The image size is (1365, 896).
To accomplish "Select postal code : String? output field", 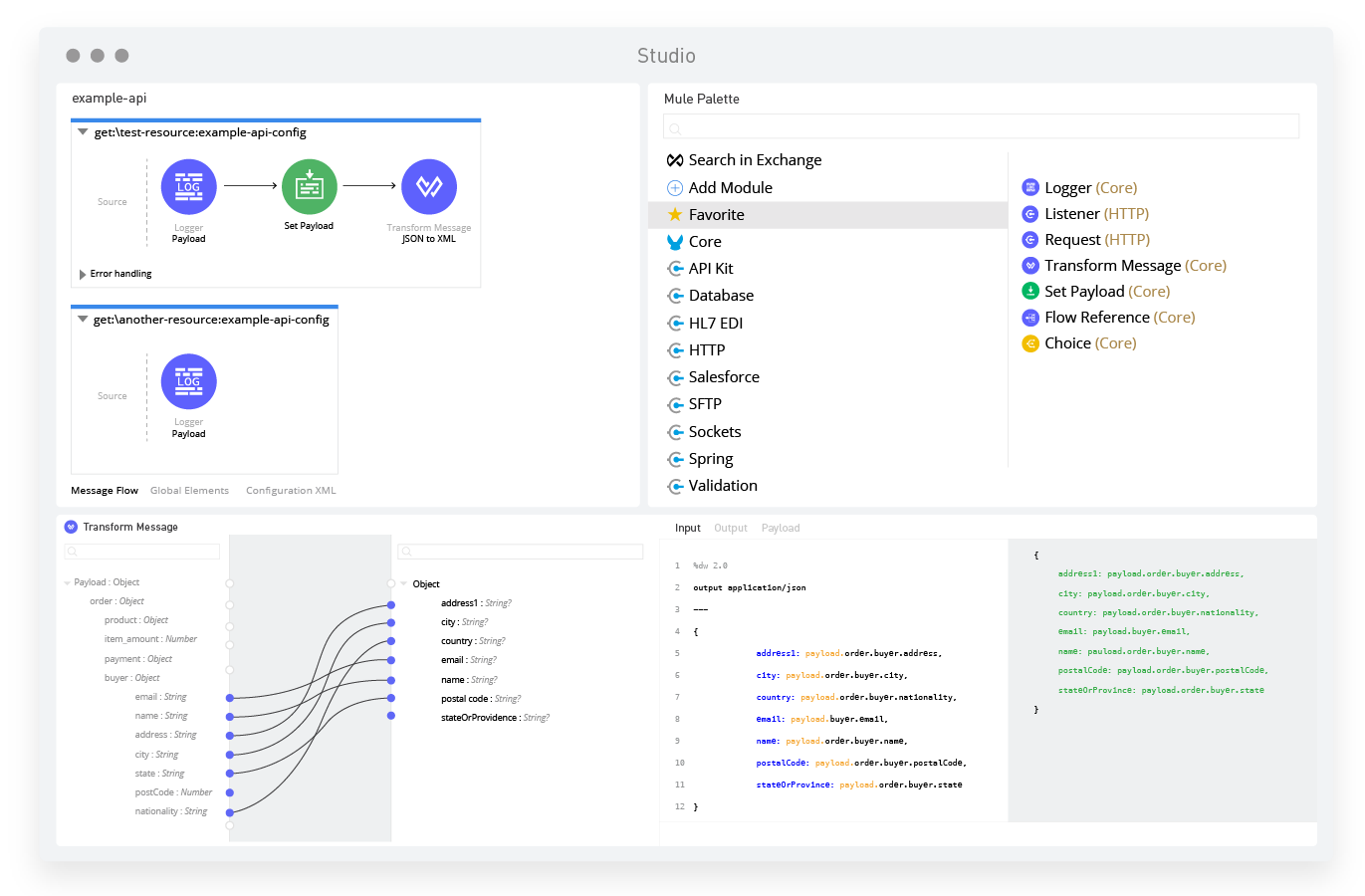I will pos(481,699).
